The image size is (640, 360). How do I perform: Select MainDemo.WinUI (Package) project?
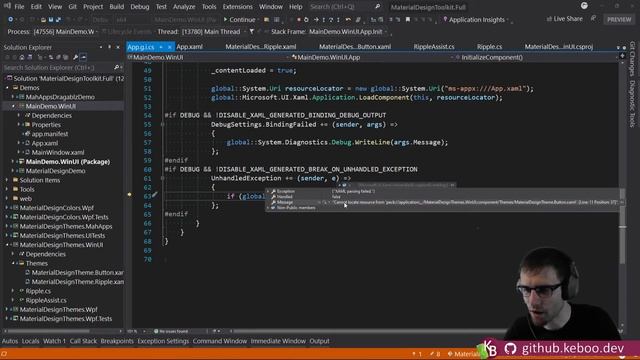click(x=68, y=162)
